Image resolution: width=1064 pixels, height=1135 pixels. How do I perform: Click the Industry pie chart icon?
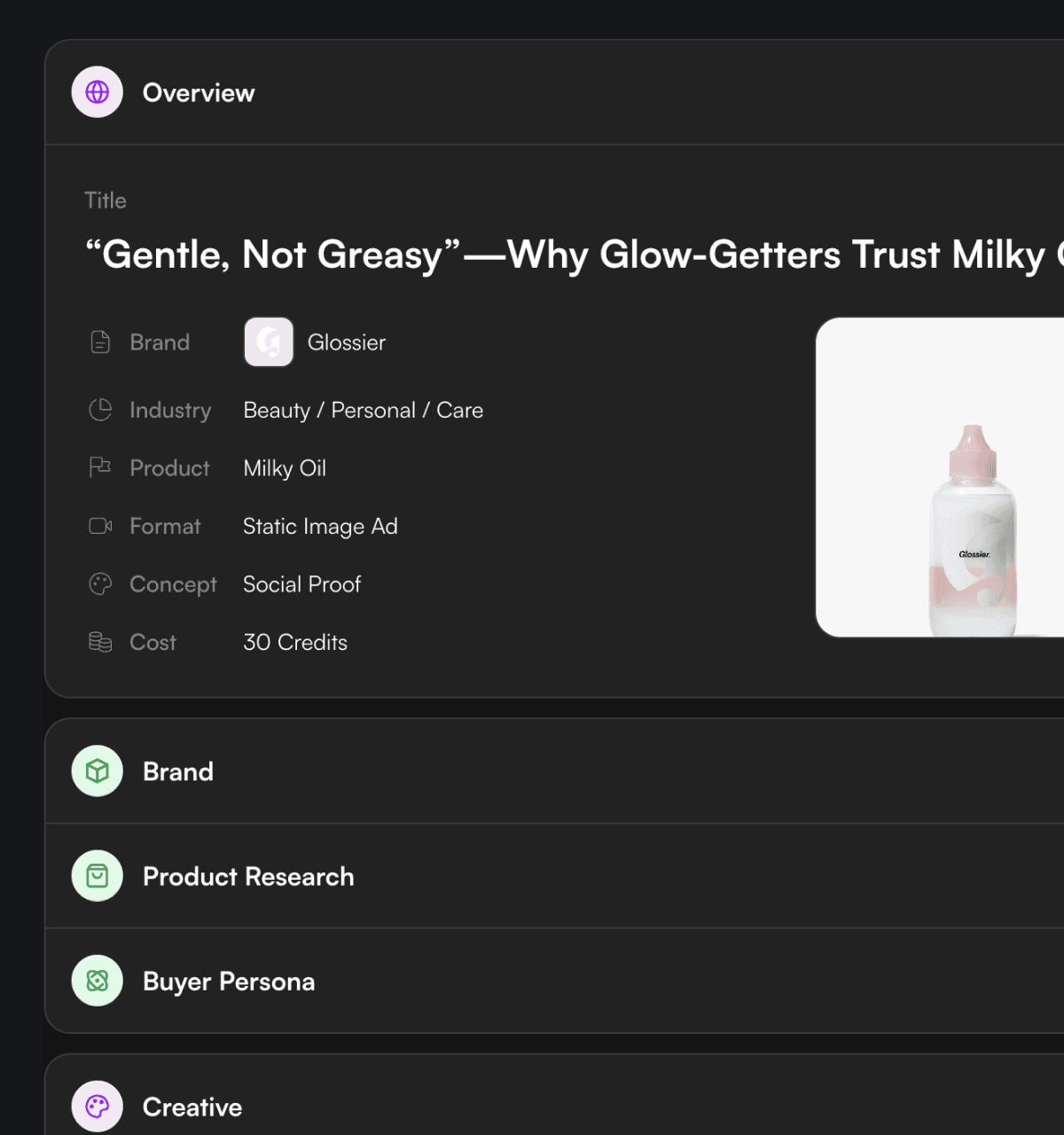click(100, 409)
